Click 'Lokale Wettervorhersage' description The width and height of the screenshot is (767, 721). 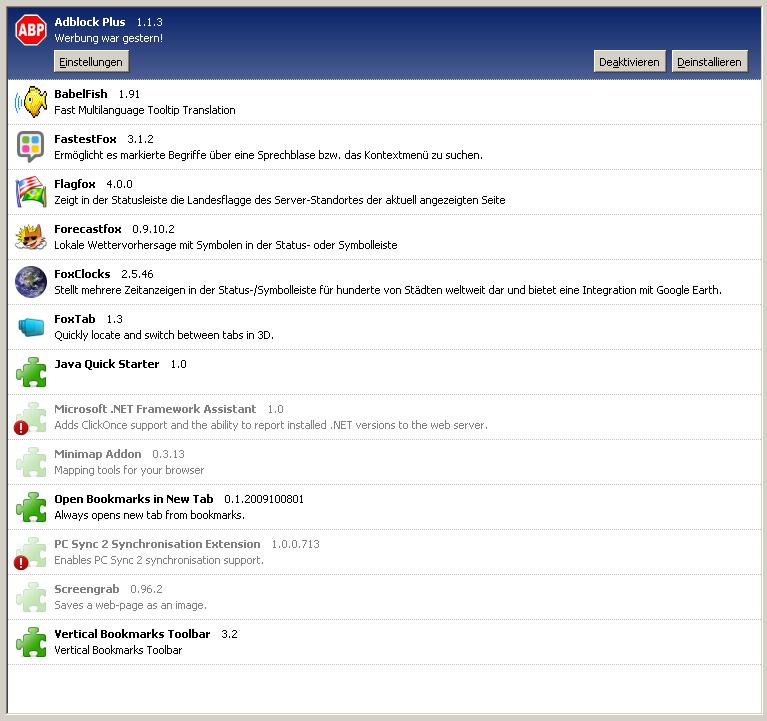tap(226, 245)
